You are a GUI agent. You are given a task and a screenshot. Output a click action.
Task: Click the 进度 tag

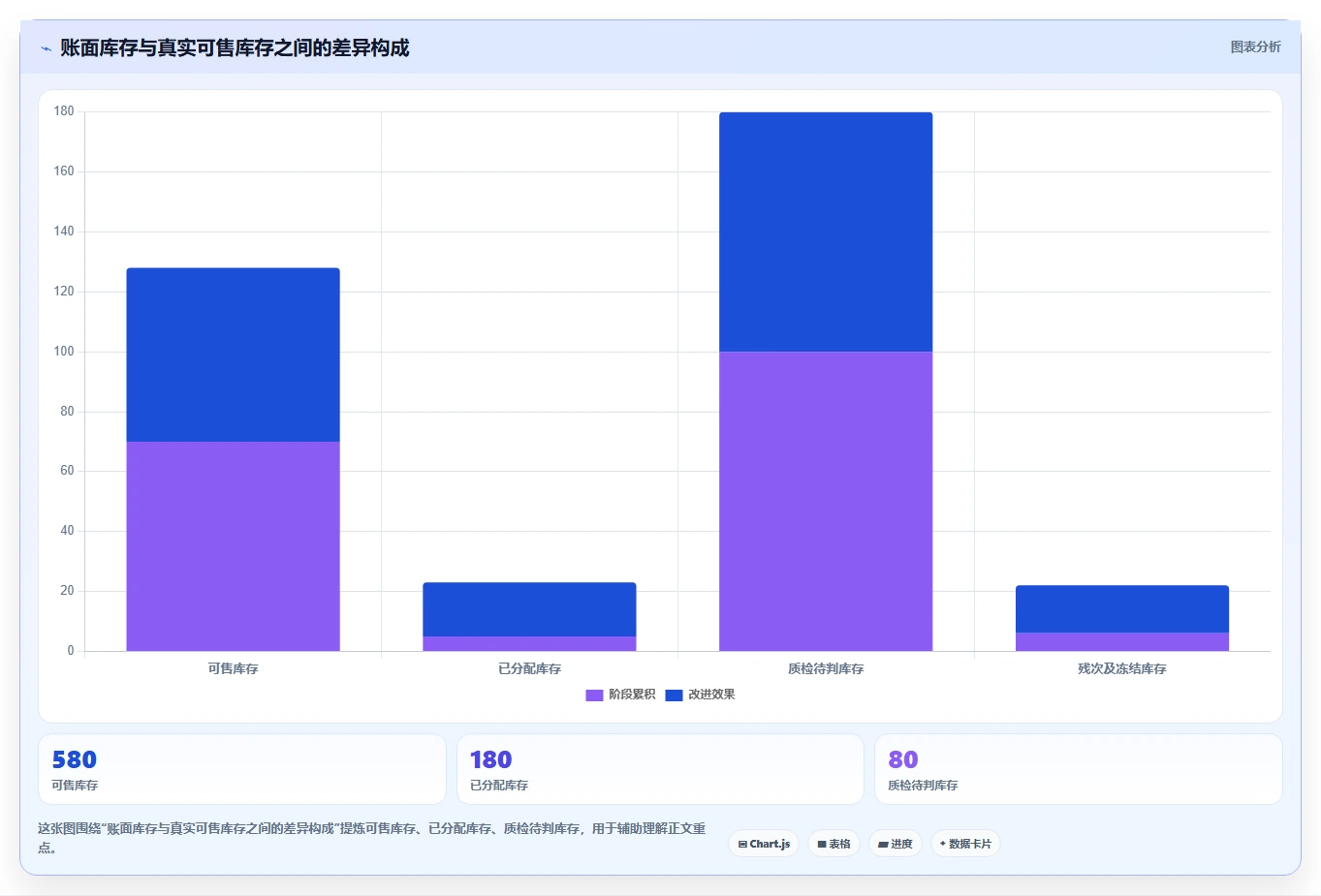(896, 844)
